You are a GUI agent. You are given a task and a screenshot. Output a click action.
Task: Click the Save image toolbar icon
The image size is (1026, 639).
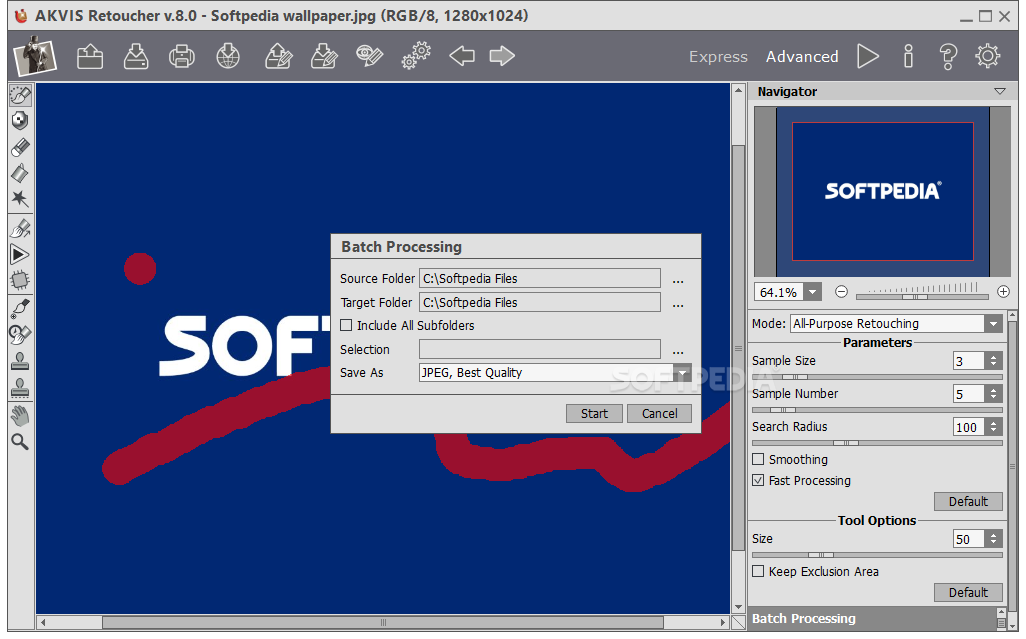point(135,56)
